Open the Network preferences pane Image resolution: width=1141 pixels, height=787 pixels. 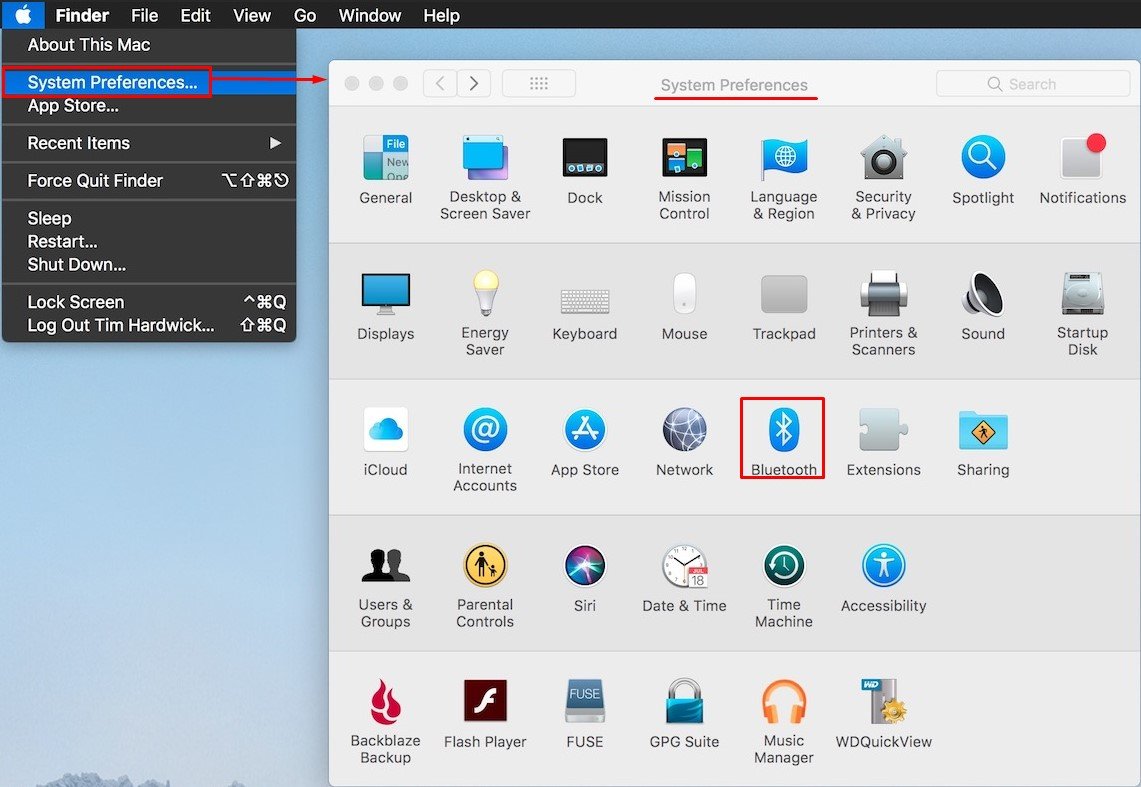684,442
